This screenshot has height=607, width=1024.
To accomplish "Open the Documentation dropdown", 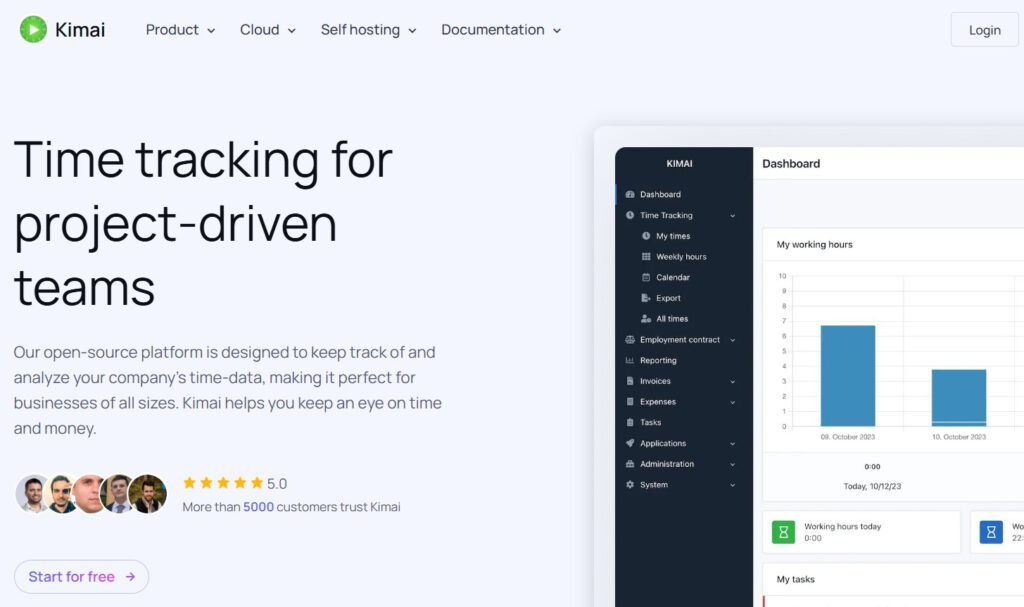I will point(501,30).
